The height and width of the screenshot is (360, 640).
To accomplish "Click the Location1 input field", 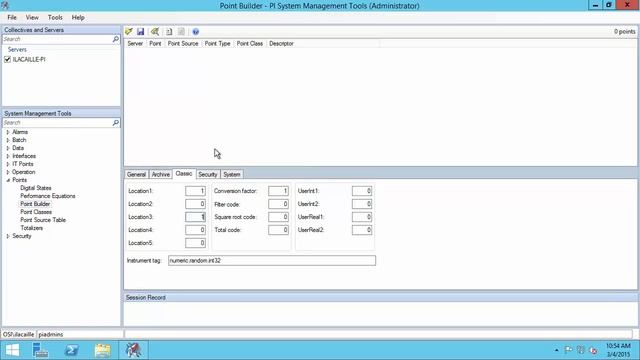I will coord(196,191).
